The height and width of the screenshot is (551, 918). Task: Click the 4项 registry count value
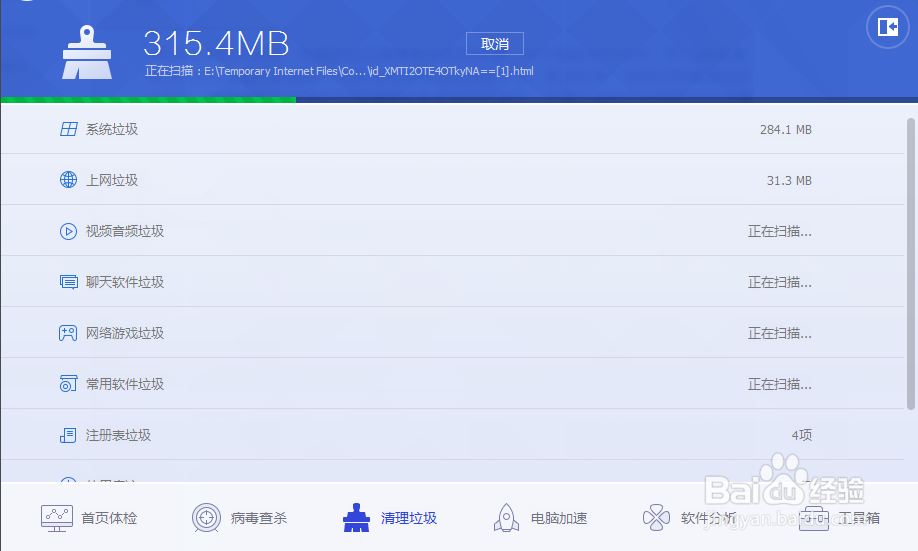(801, 435)
